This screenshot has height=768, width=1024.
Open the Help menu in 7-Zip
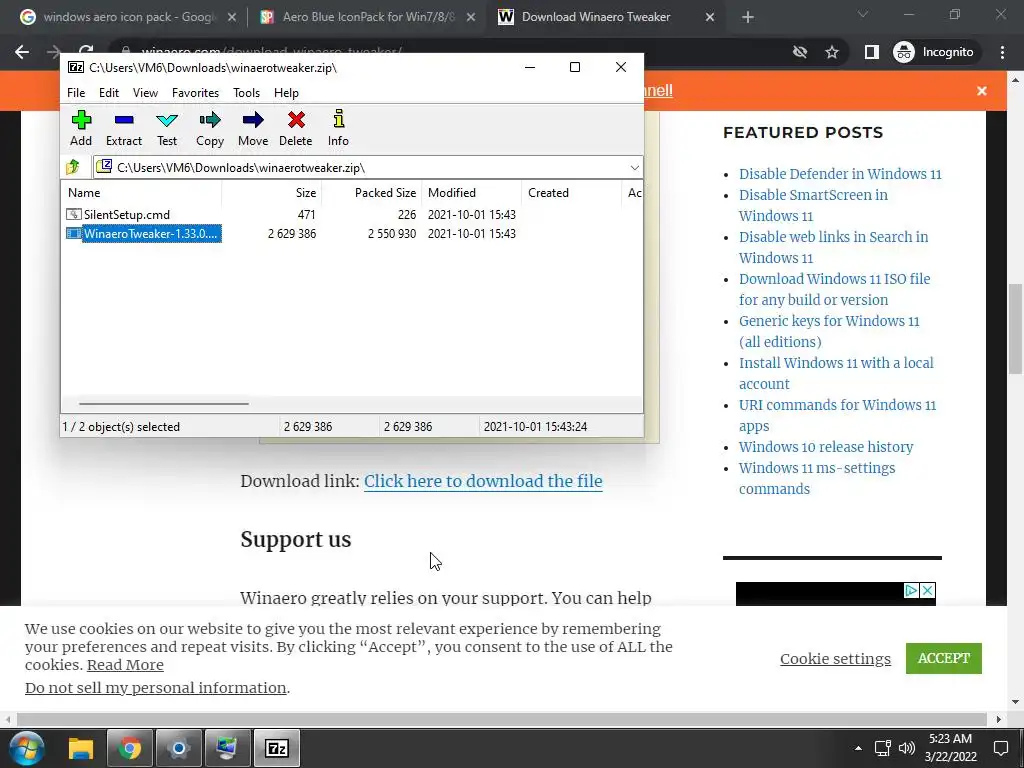(x=286, y=93)
